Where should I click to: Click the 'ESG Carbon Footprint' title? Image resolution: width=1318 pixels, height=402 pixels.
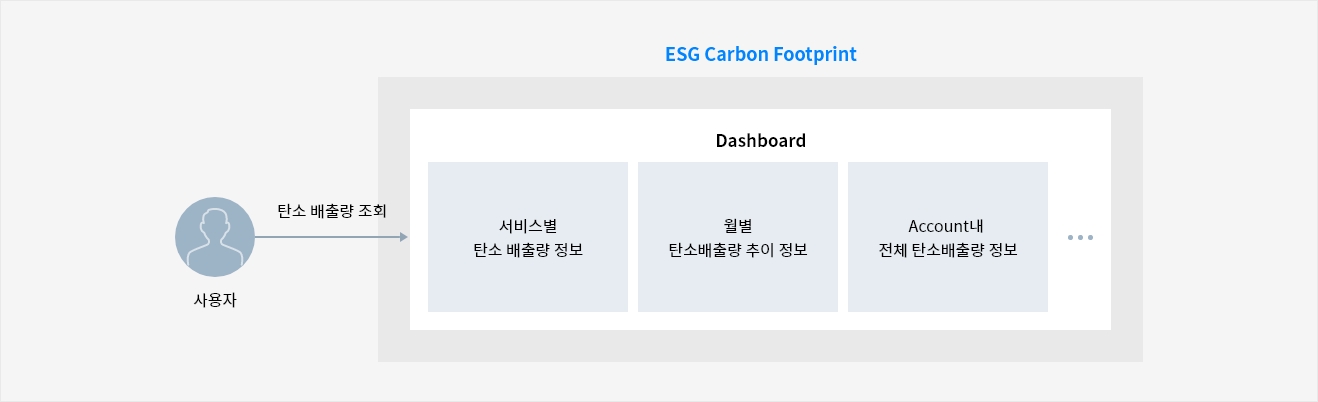(760, 54)
